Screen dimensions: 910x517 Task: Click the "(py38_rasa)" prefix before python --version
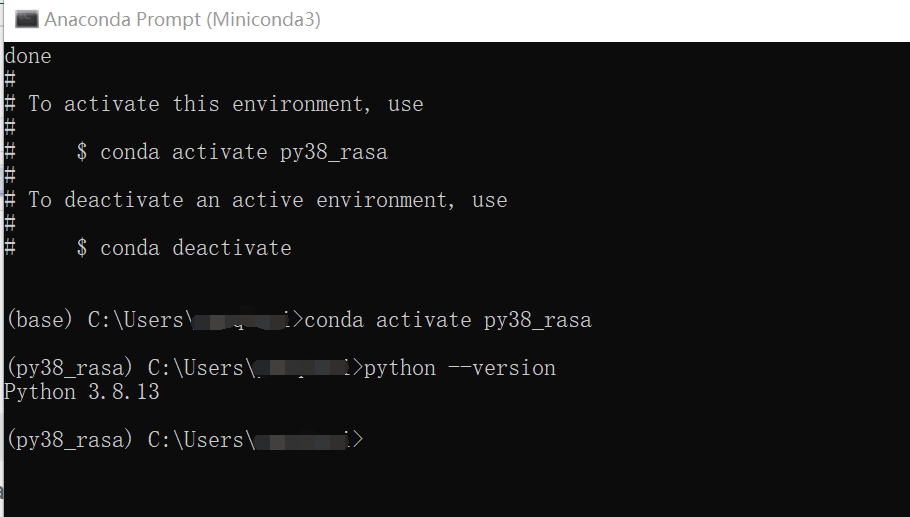70,368
